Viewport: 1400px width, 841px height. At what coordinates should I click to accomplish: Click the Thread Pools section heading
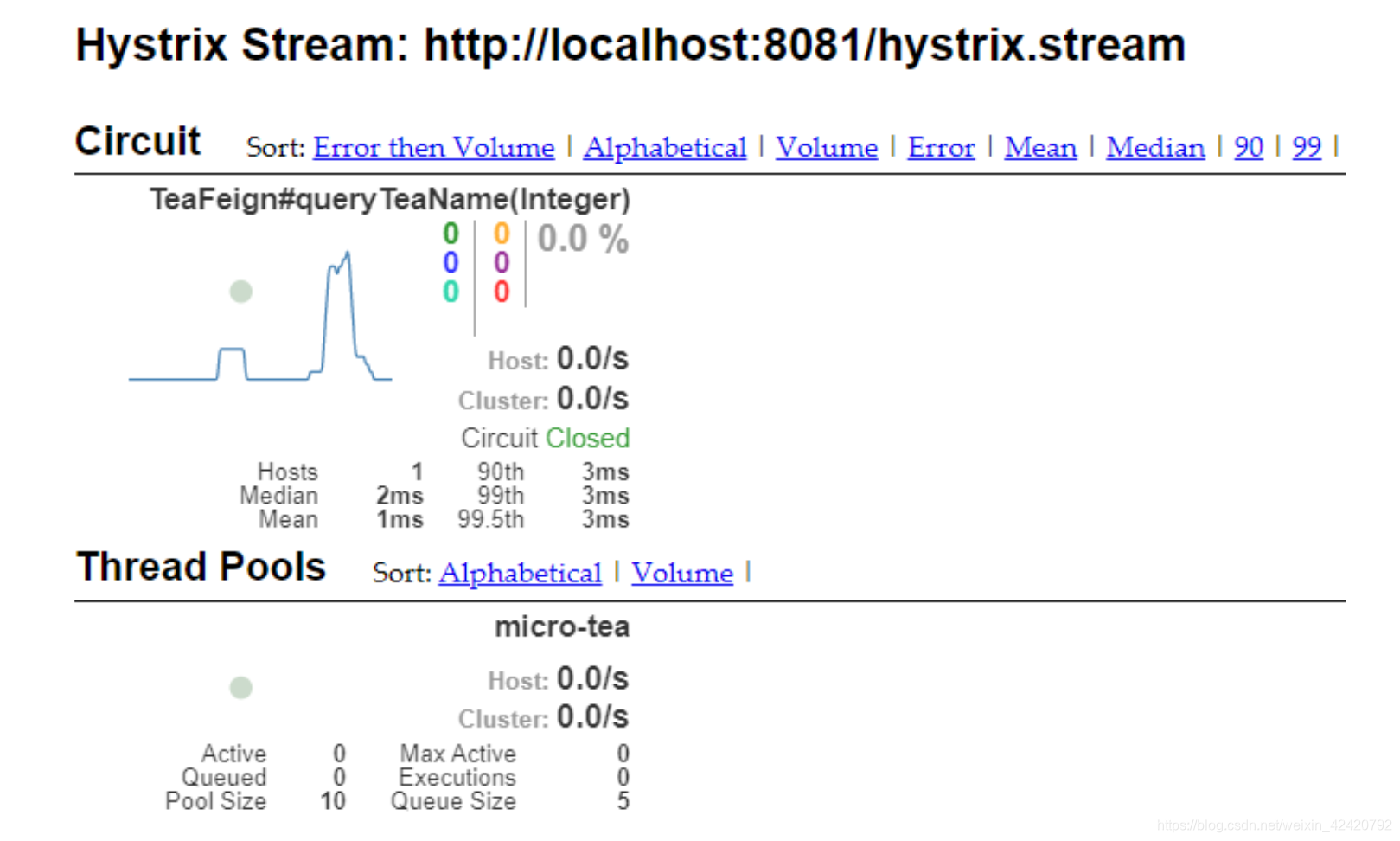click(201, 568)
